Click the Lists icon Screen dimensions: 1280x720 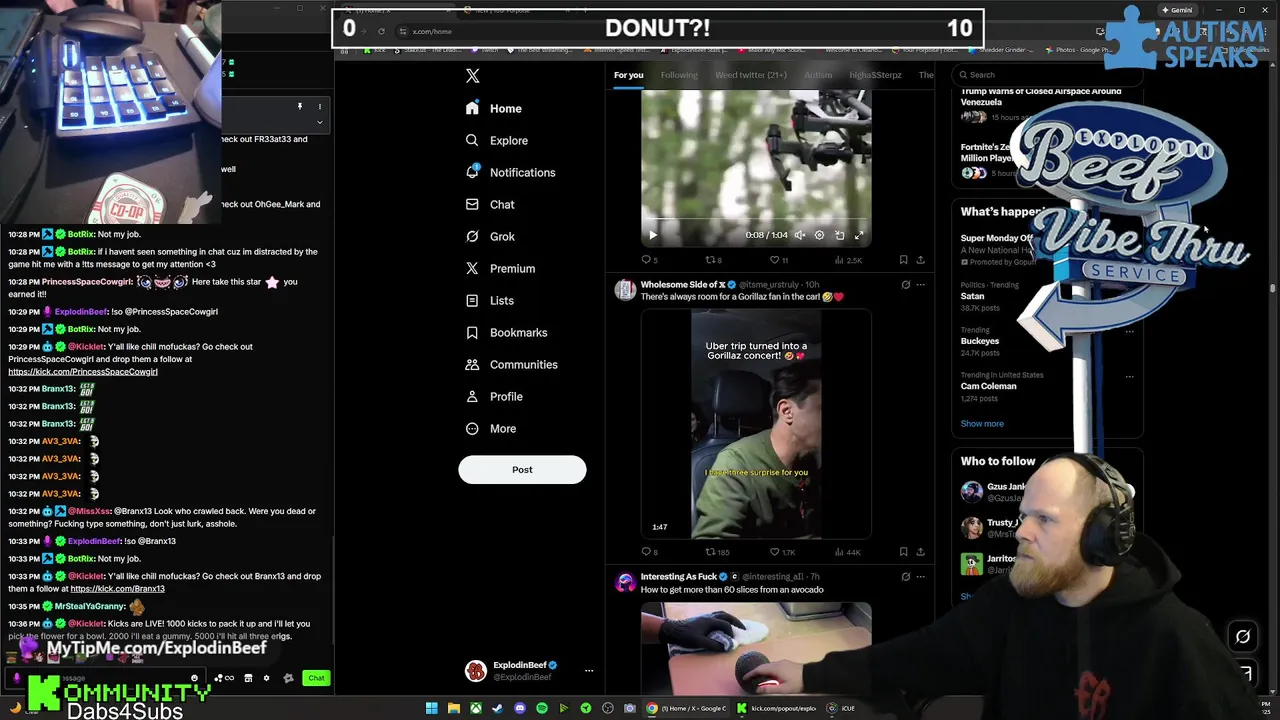(472, 300)
